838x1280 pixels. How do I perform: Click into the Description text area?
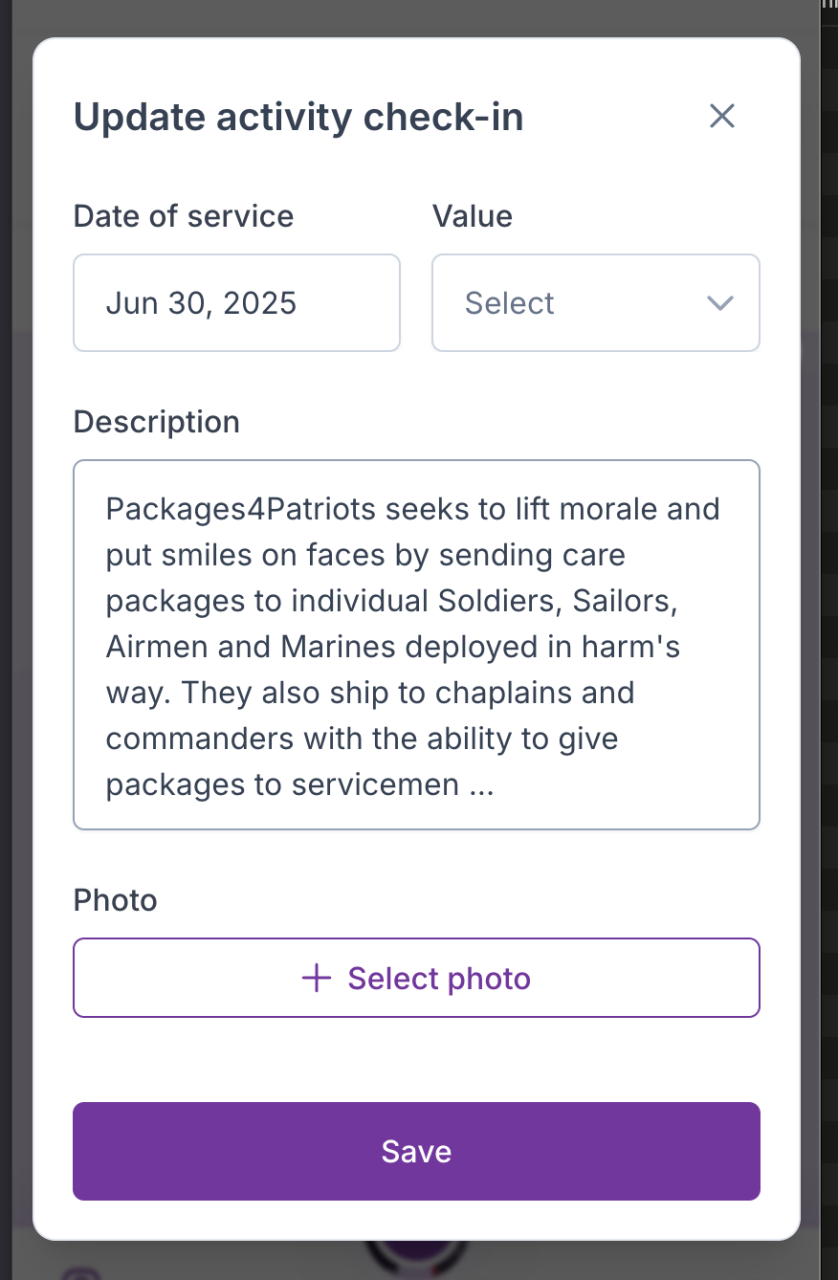point(416,645)
